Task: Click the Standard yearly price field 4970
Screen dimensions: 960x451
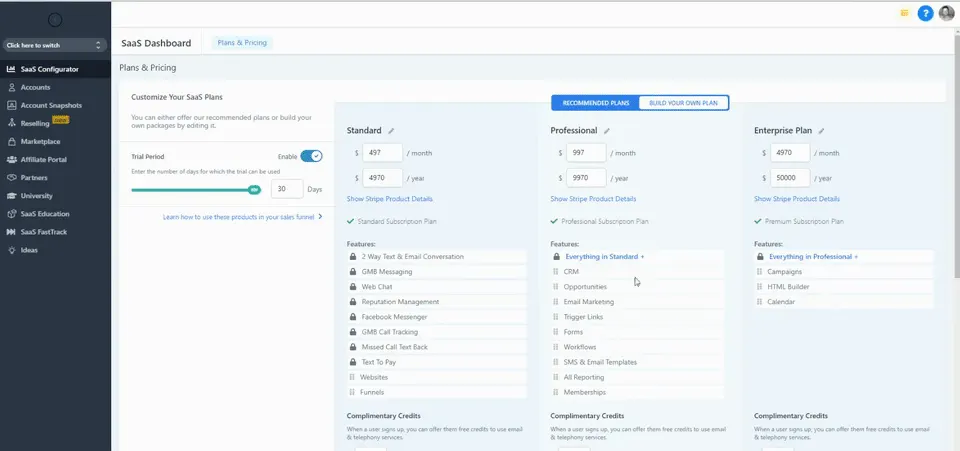Action: (383, 178)
